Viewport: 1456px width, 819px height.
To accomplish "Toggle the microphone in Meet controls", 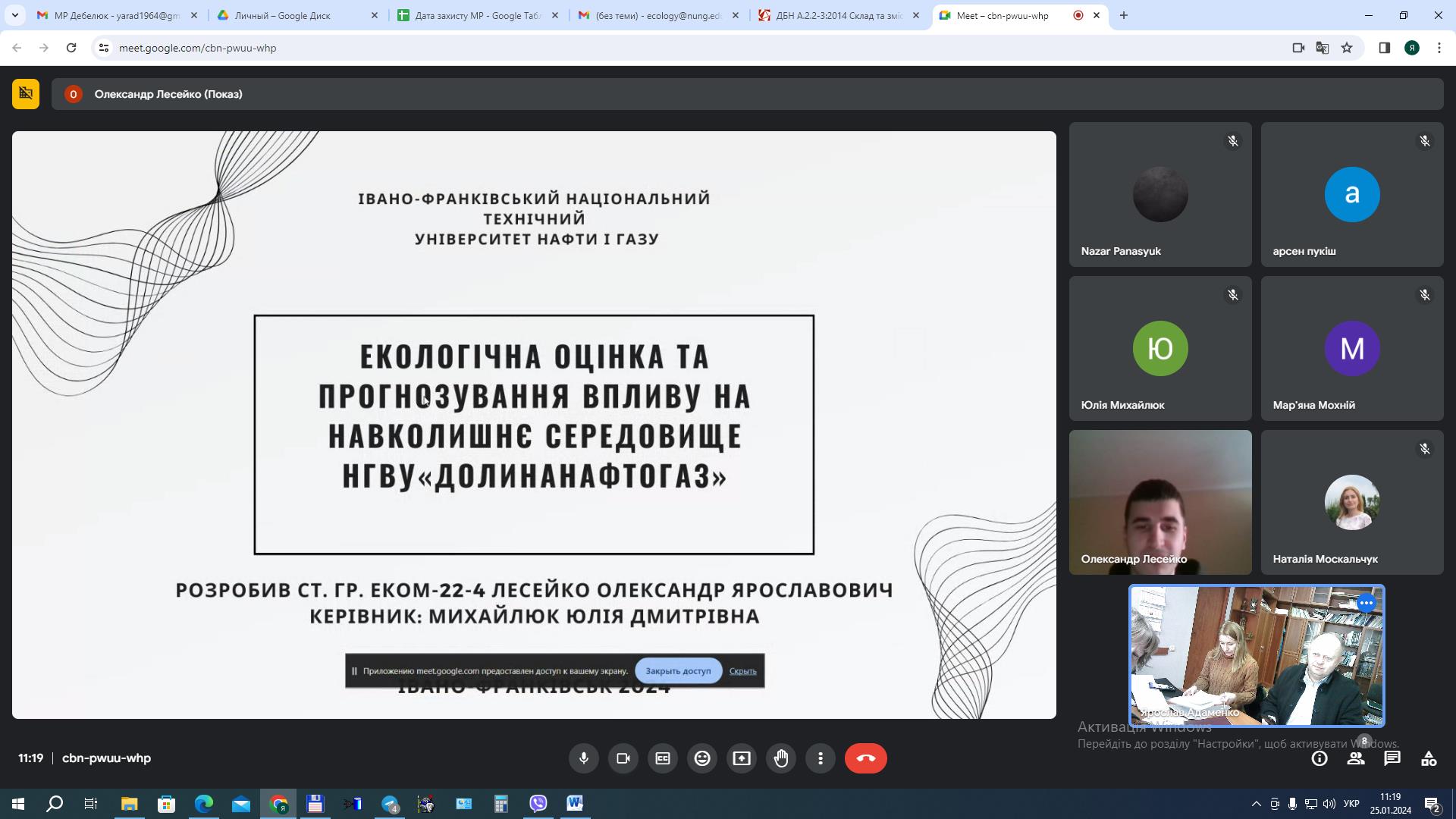I will (x=583, y=758).
